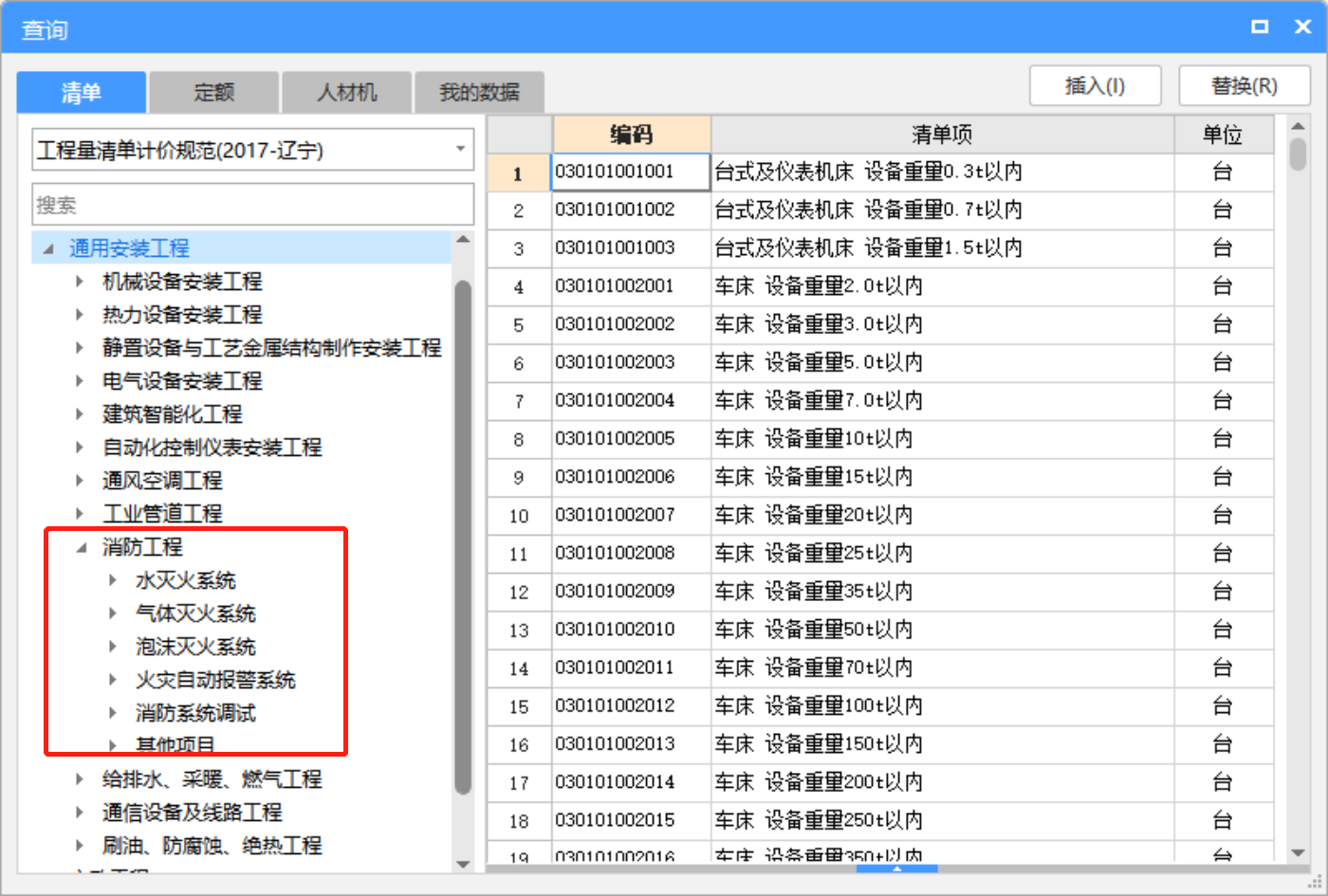Expand 建筑智能化工程 arrow

click(81, 414)
